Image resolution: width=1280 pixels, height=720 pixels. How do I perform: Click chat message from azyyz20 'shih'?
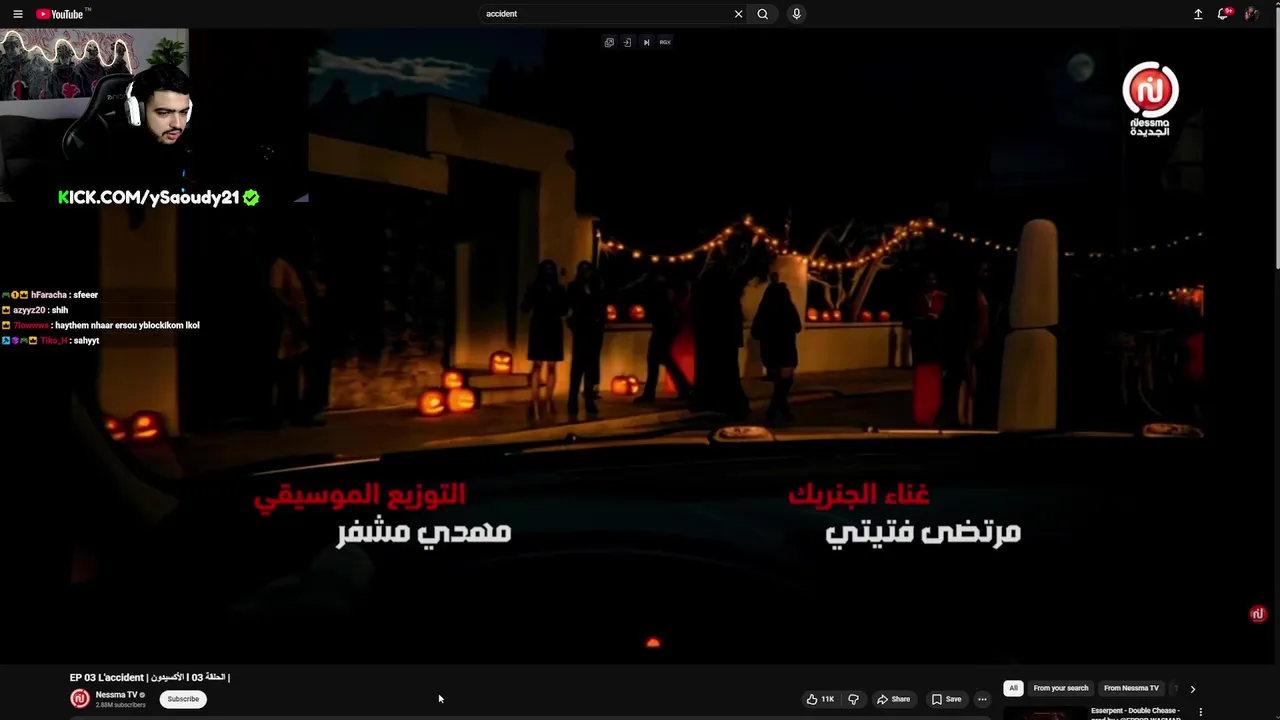point(35,310)
